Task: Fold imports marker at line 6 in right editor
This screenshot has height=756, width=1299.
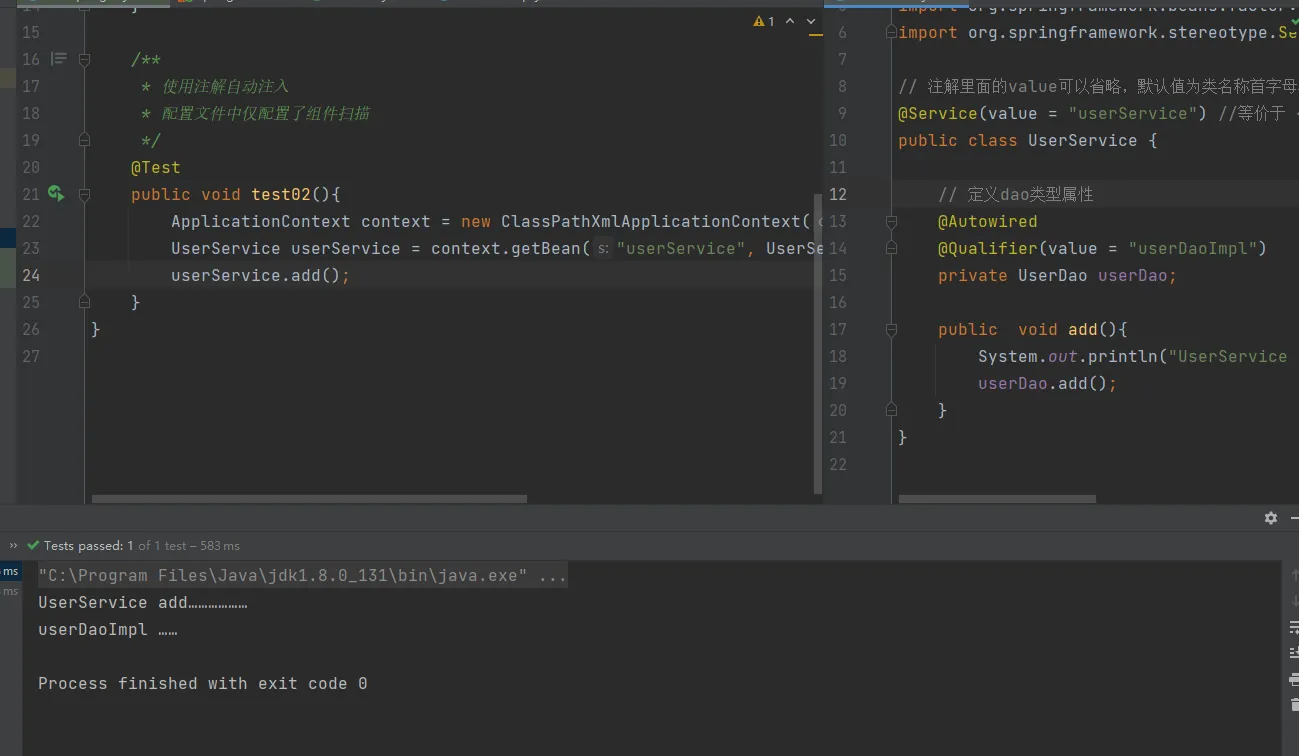Action: [x=890, y=32]
